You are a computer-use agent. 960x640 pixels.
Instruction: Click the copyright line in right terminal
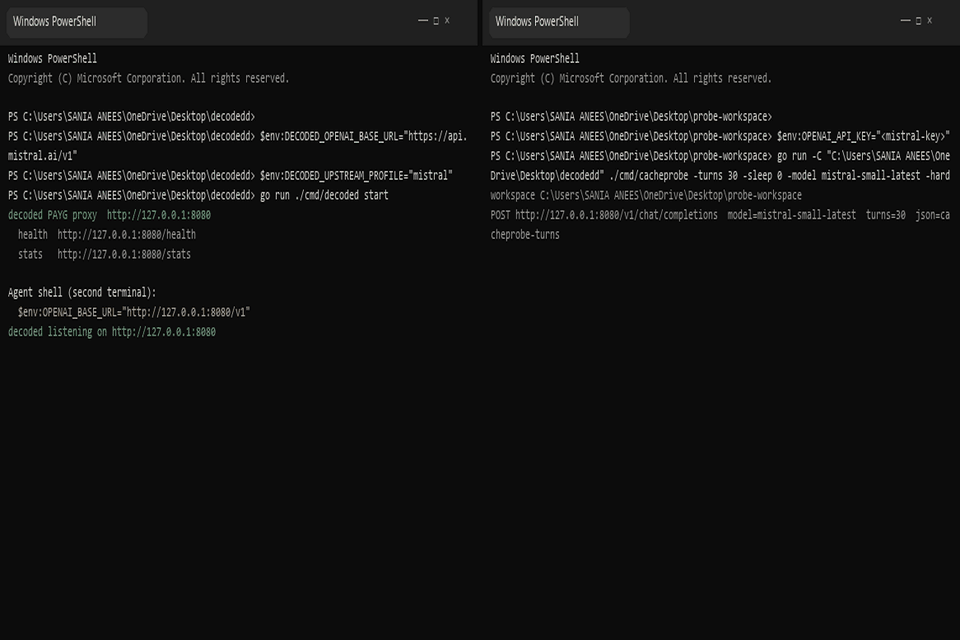(x=631, y=78)
